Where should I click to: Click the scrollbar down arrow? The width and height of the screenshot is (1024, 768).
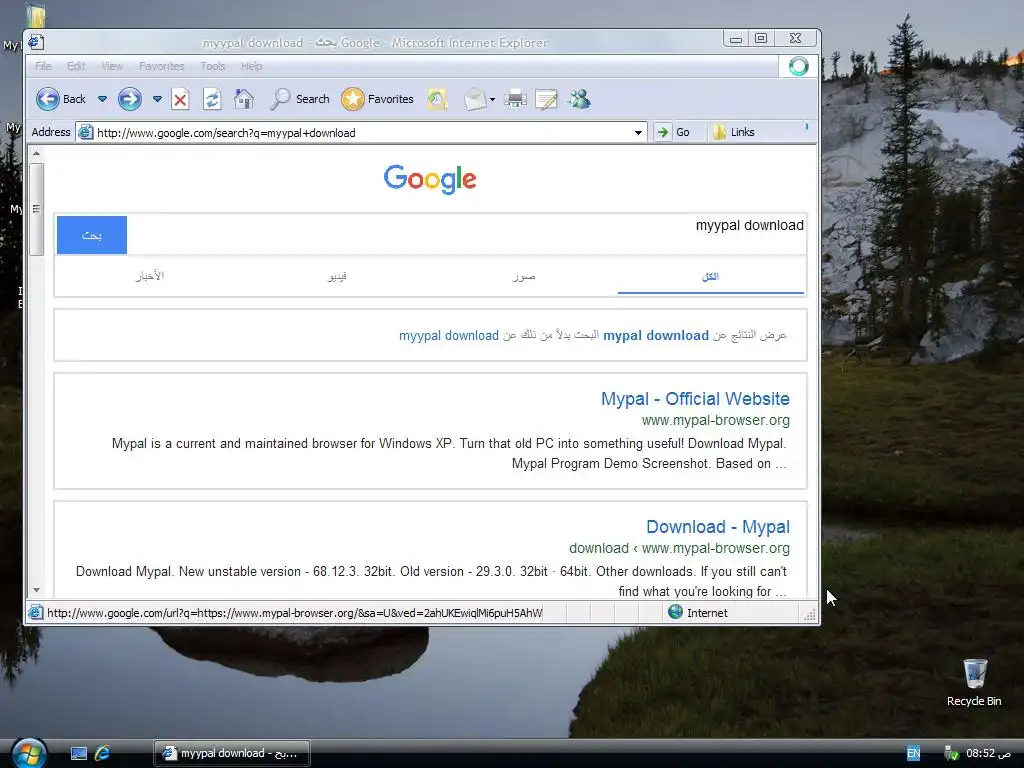[x=37, y=590]
